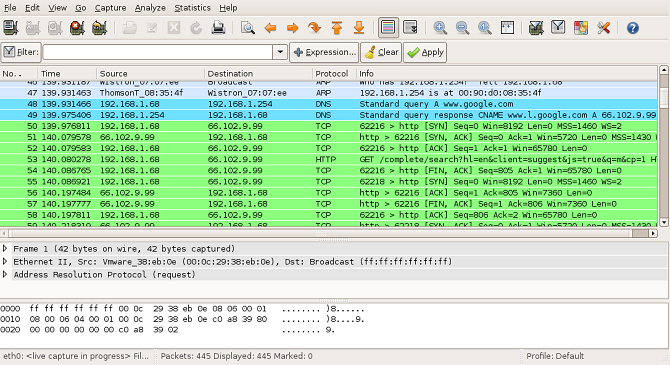Restart the running live capture
This screenshot has height=365, width=670.
[x=100, y=28]
